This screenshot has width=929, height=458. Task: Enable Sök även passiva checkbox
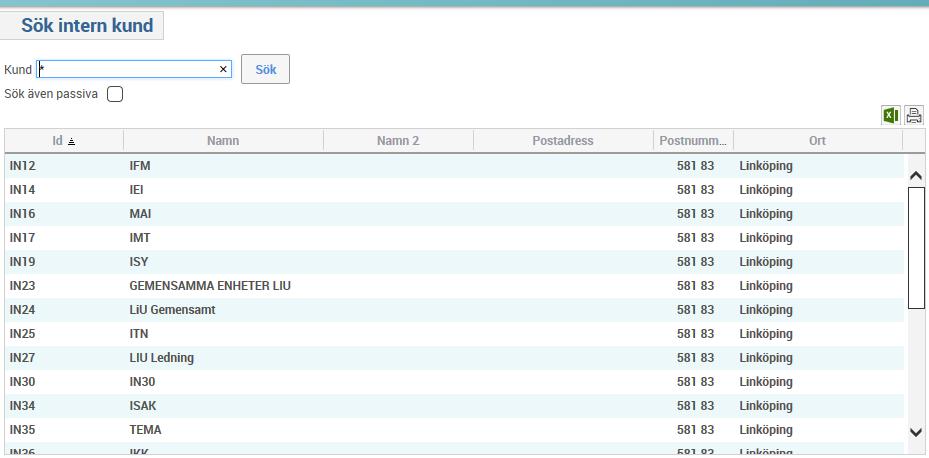click(115, 94)
